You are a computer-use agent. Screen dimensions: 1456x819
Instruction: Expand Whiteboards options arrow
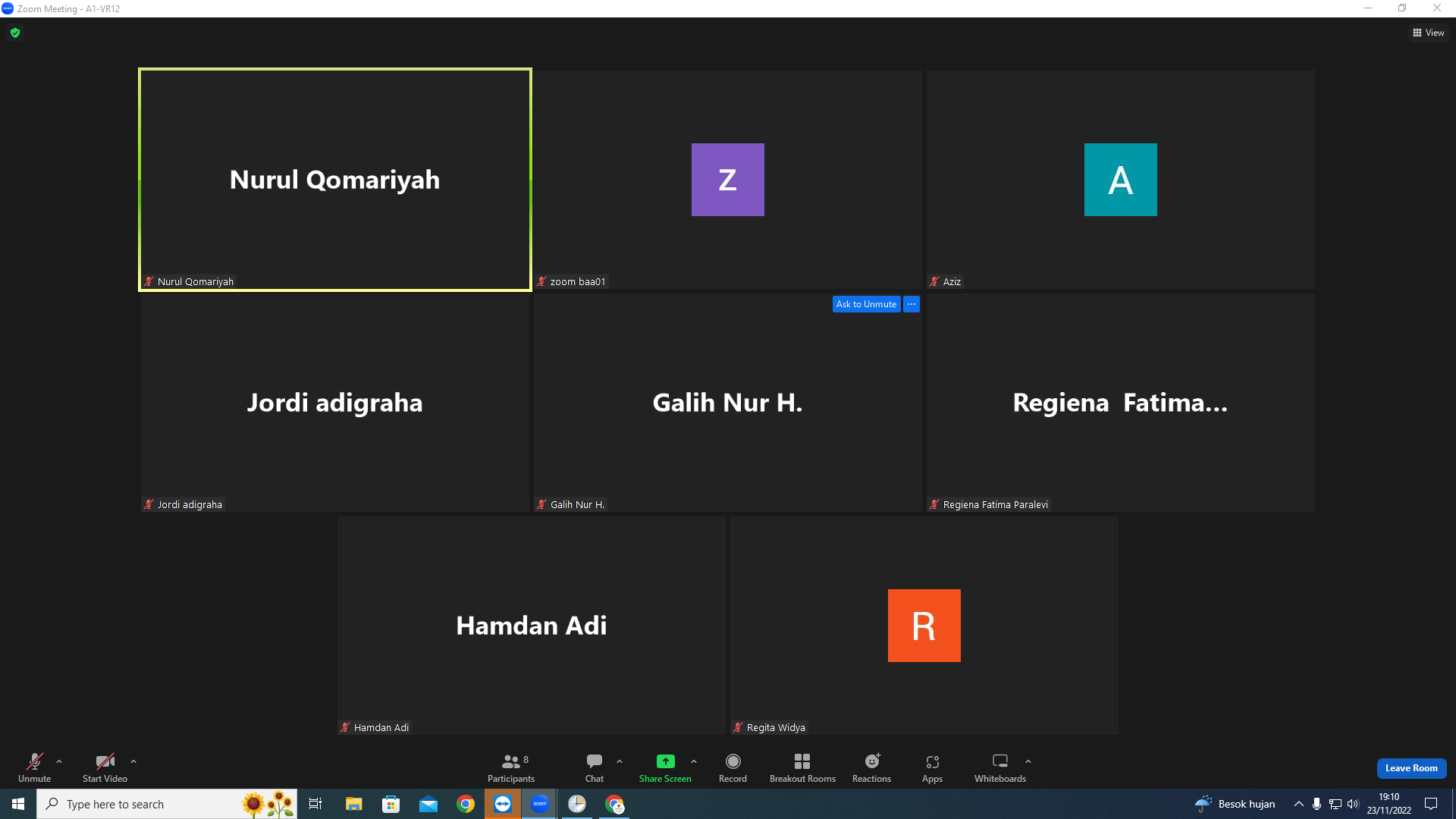click(1028, 761)
